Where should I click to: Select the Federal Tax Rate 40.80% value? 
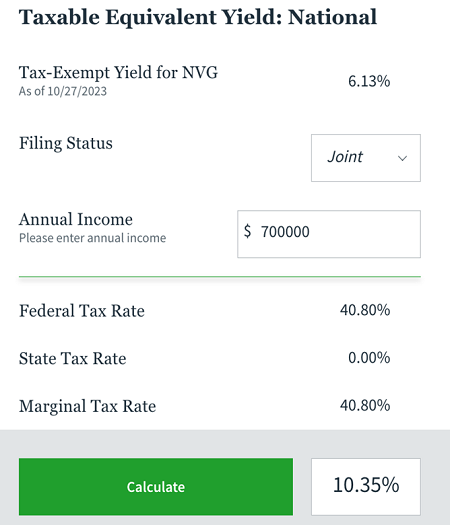pyautogui.click(x=365, y=310)
